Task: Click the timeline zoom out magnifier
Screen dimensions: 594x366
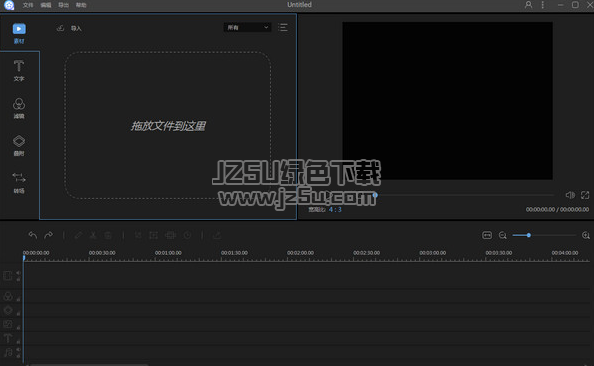Action: (503, 236)
